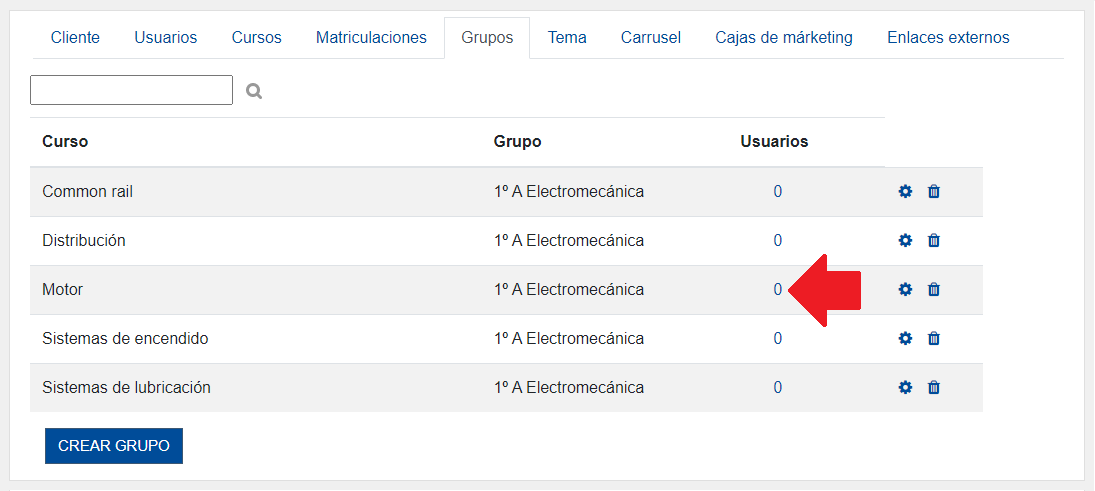Delete the Motor group with trash icon
This screenshot has height=491, width=1095.
click(934, 289)
